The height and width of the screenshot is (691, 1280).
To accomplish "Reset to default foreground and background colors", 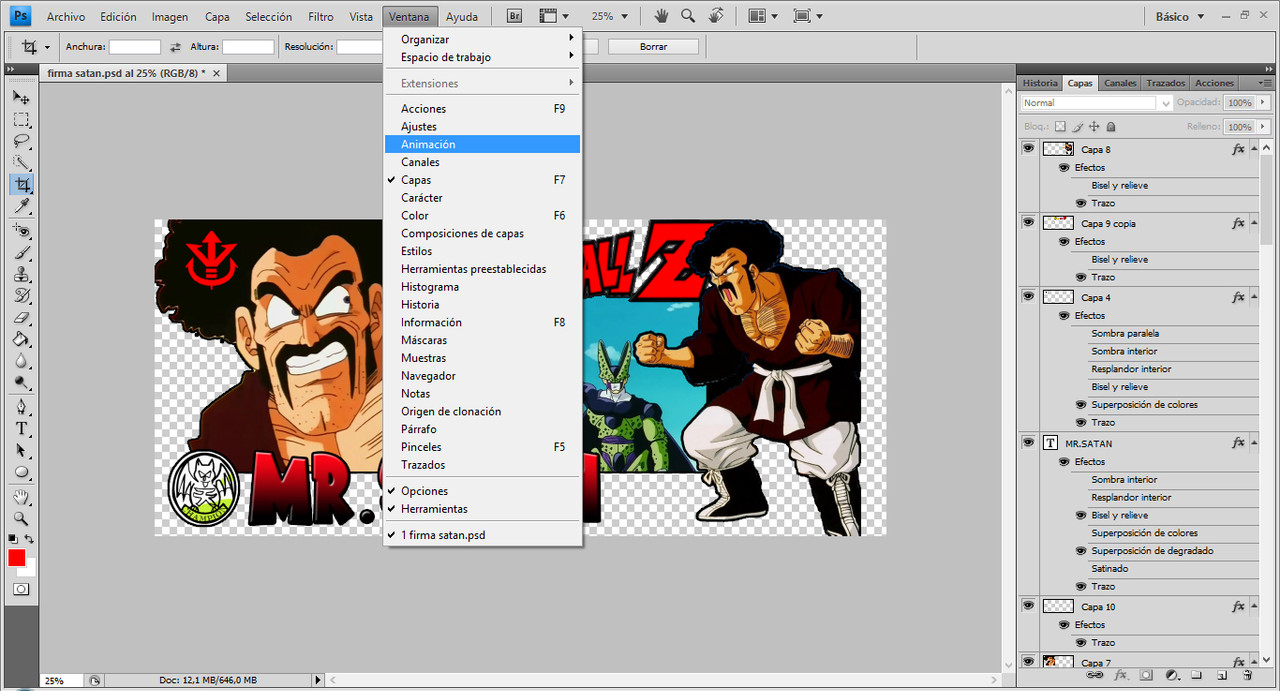I will pyautogui.click(x=13, y=539).
